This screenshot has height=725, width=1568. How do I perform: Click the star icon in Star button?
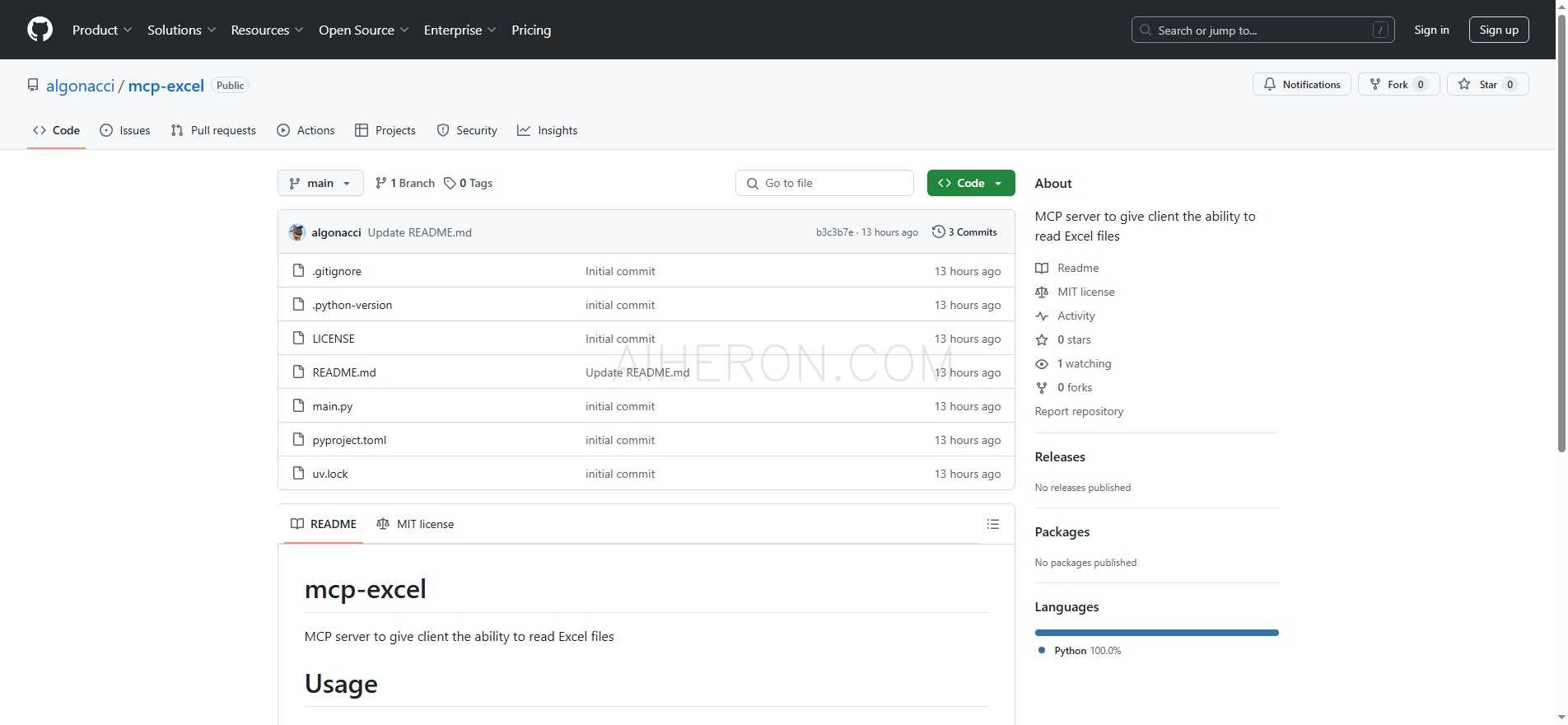point(1464,84)
